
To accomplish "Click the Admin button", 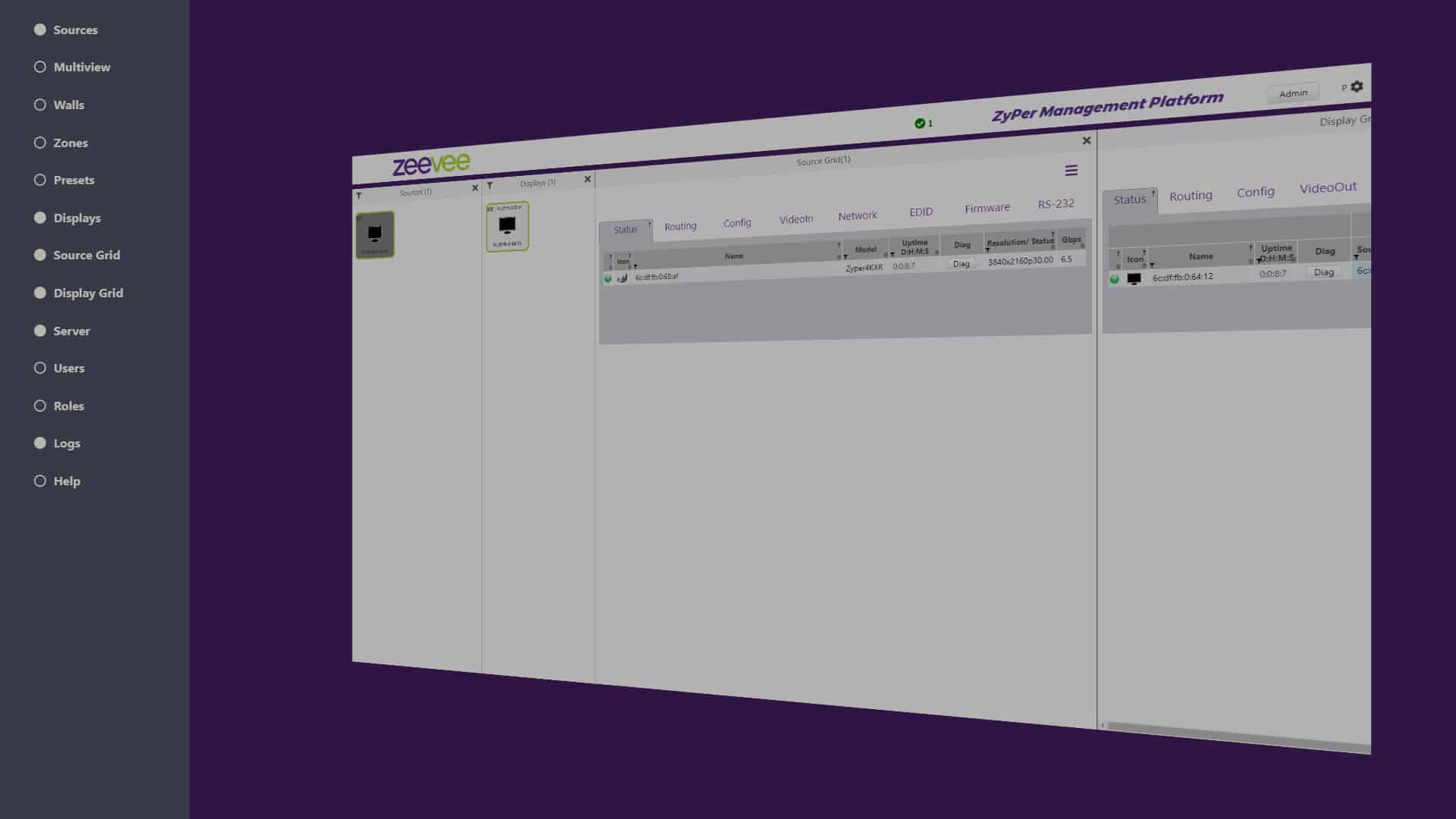I will pyautogui.click(x=1293, y=93).
